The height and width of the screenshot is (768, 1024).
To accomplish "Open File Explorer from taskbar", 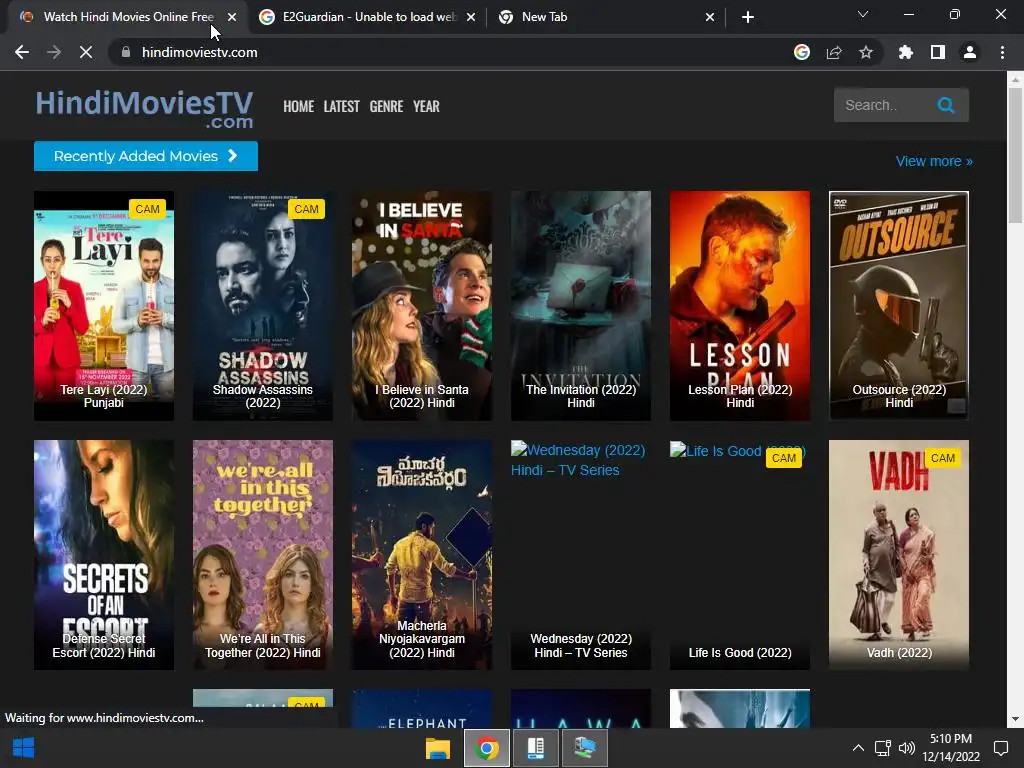I will pyautogui.click(x=438, y=748).
